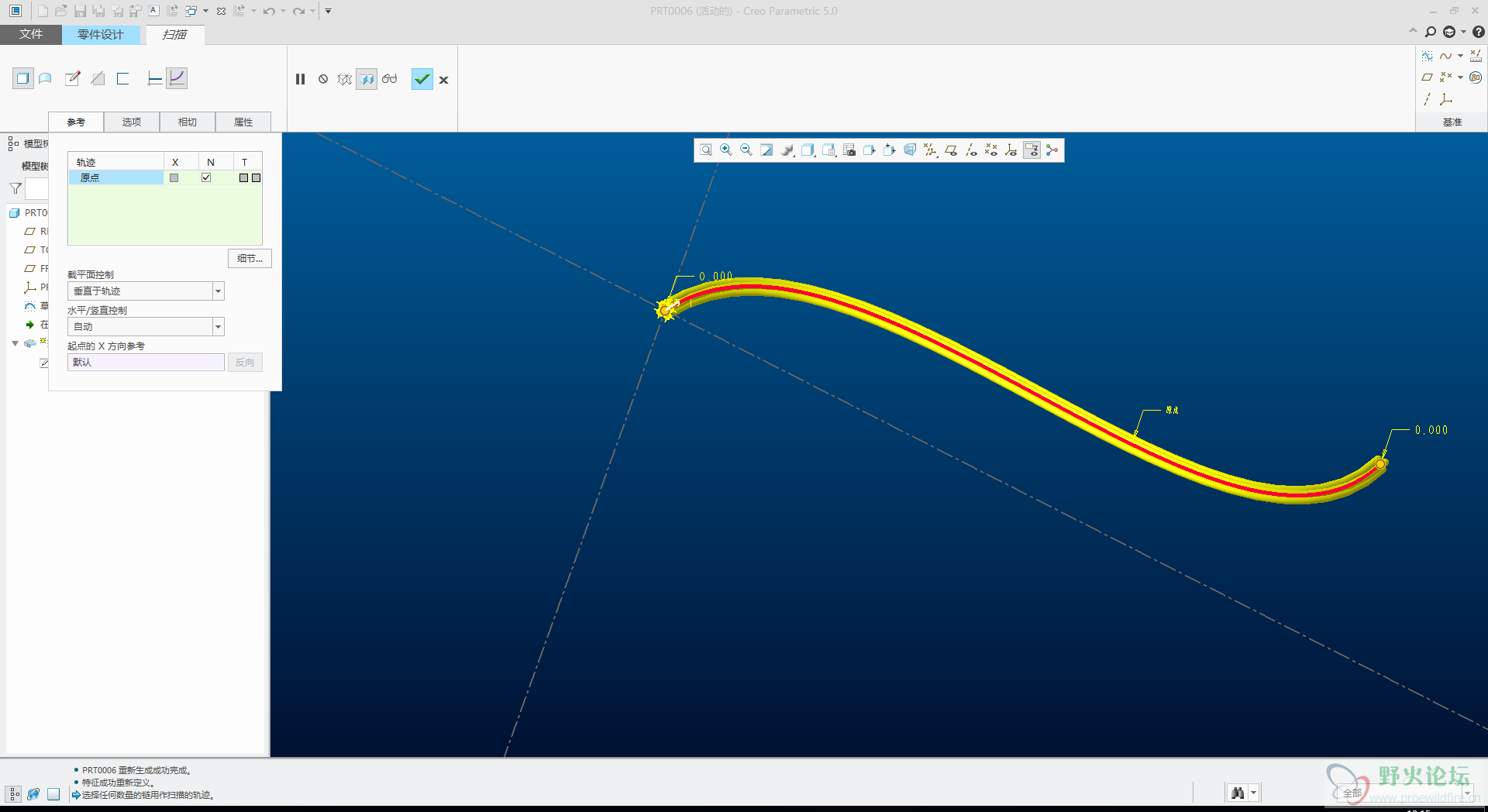Open the 文件 menu

point(31,35)
